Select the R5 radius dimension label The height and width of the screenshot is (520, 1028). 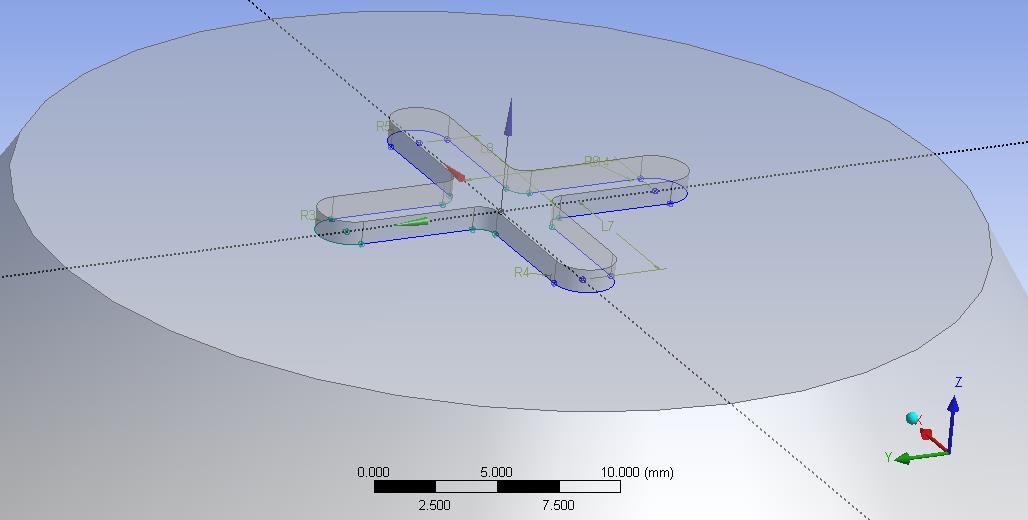[x=383, y=126]
